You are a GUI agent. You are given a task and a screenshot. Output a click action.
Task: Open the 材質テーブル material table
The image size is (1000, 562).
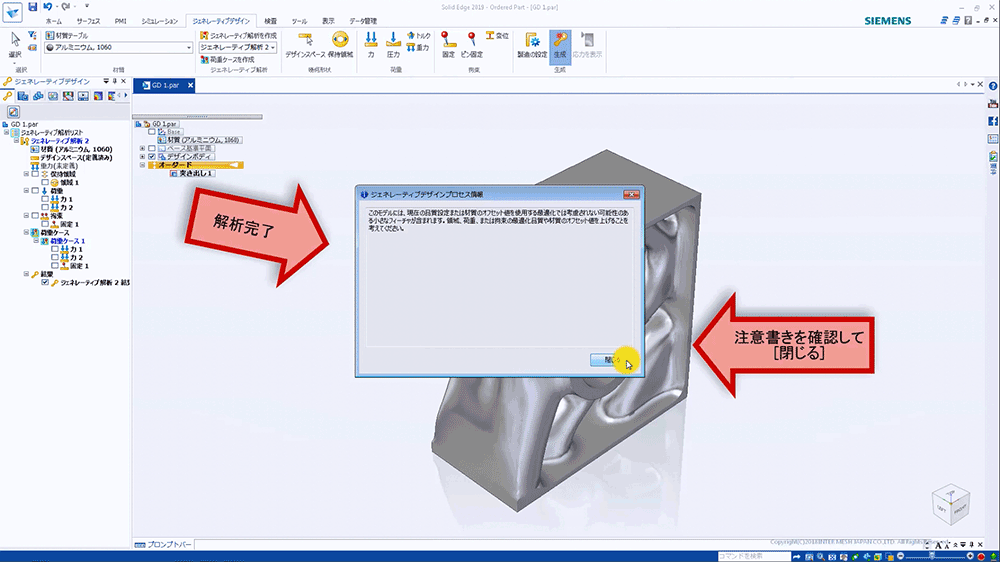67,36
